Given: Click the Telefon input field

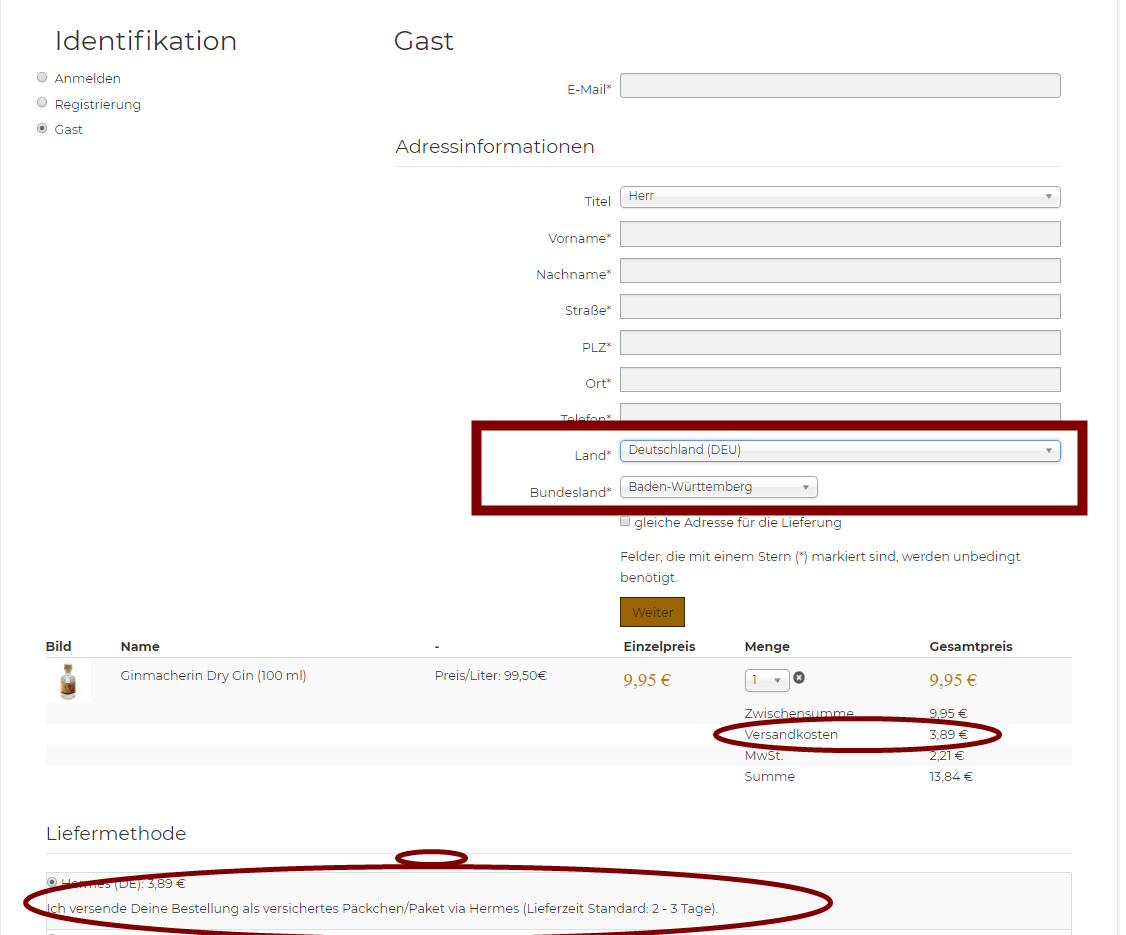Looking at the screenshot, I should coord(839,411).
